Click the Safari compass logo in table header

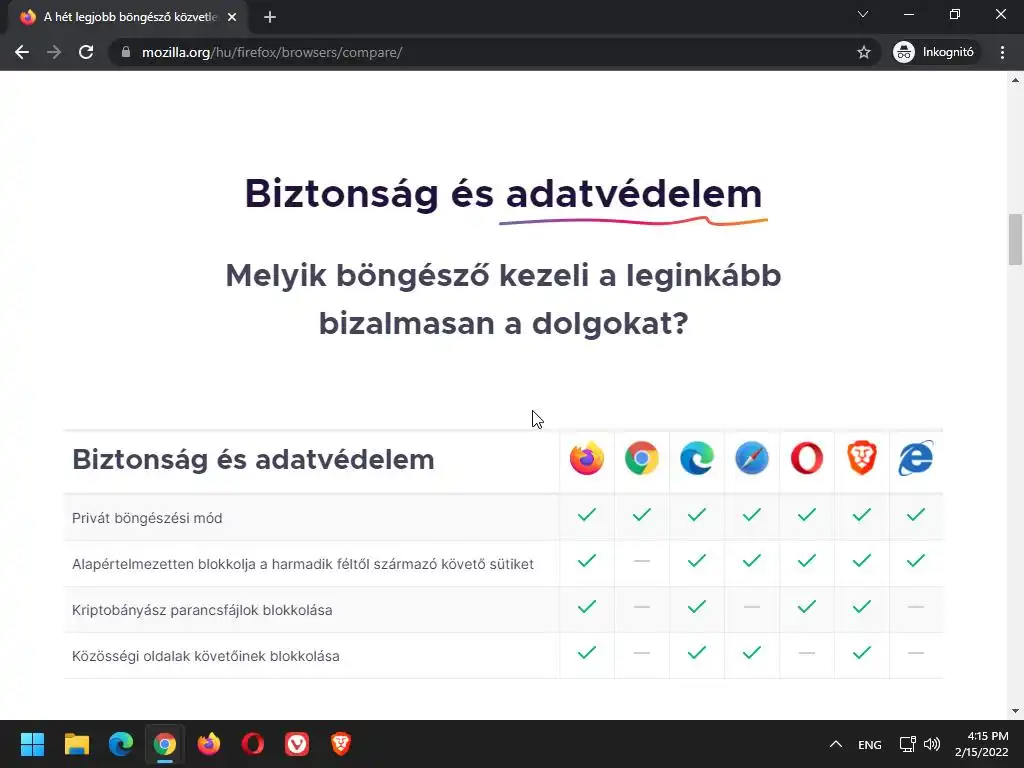[752, 458]
